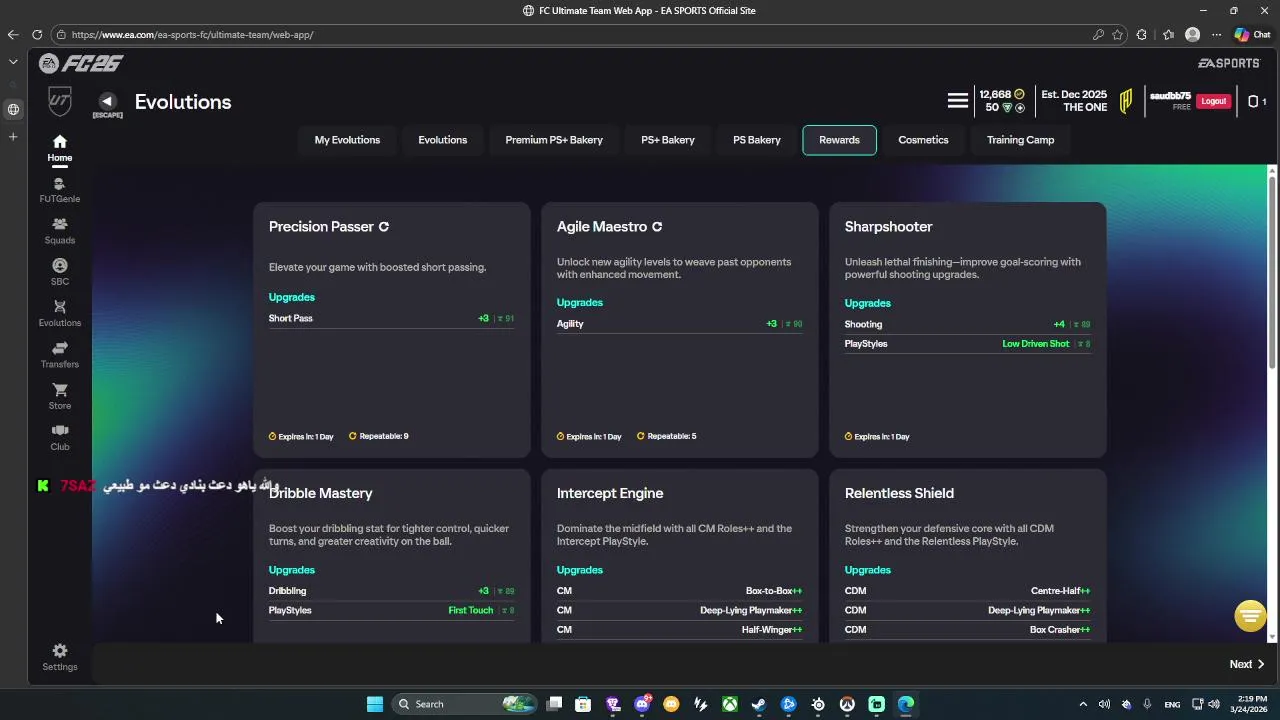Open the Intercept Engine evolution card
The image size is (1280, 720).
click(x=680, y=556)
